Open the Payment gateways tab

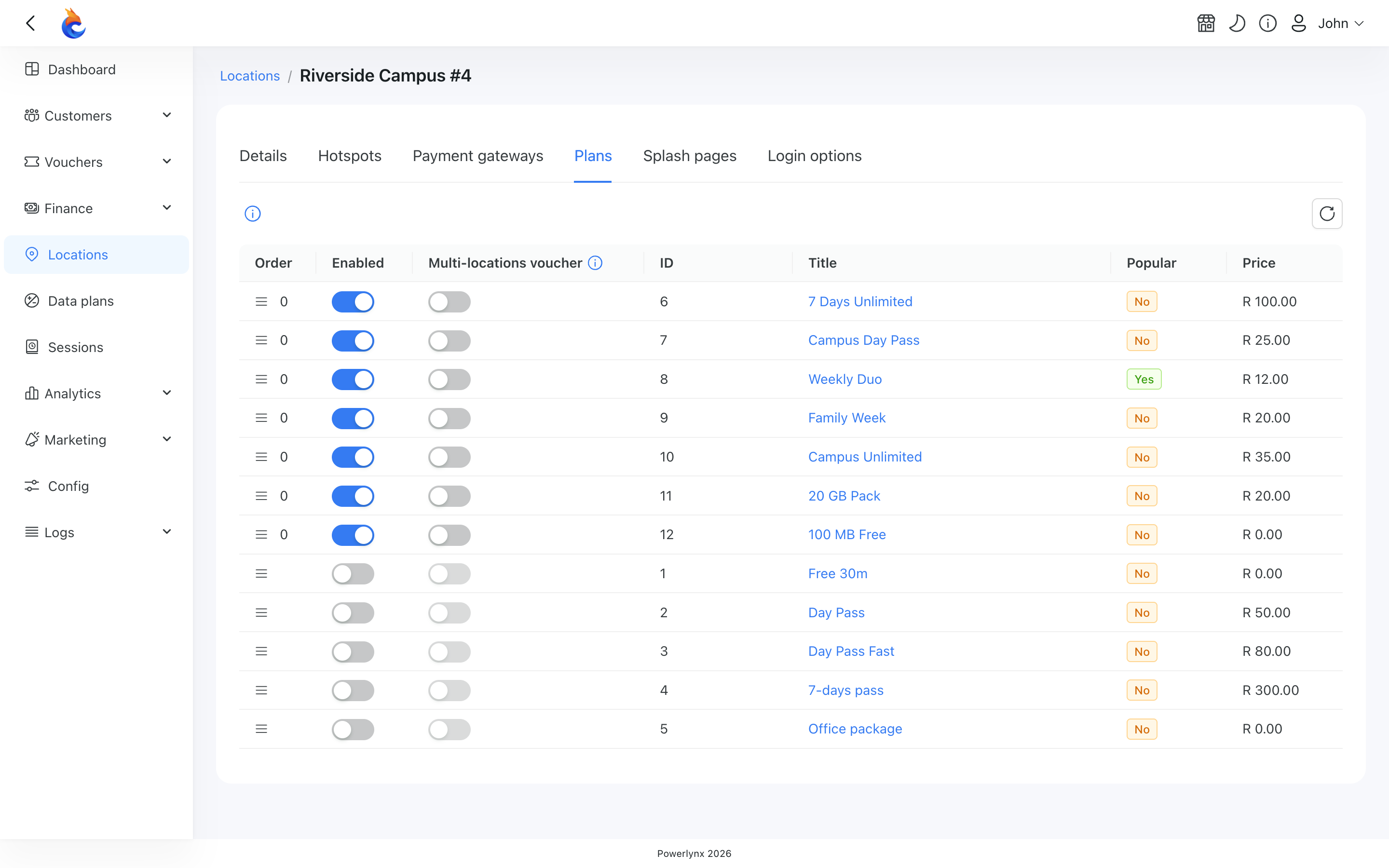pos(477,156)
